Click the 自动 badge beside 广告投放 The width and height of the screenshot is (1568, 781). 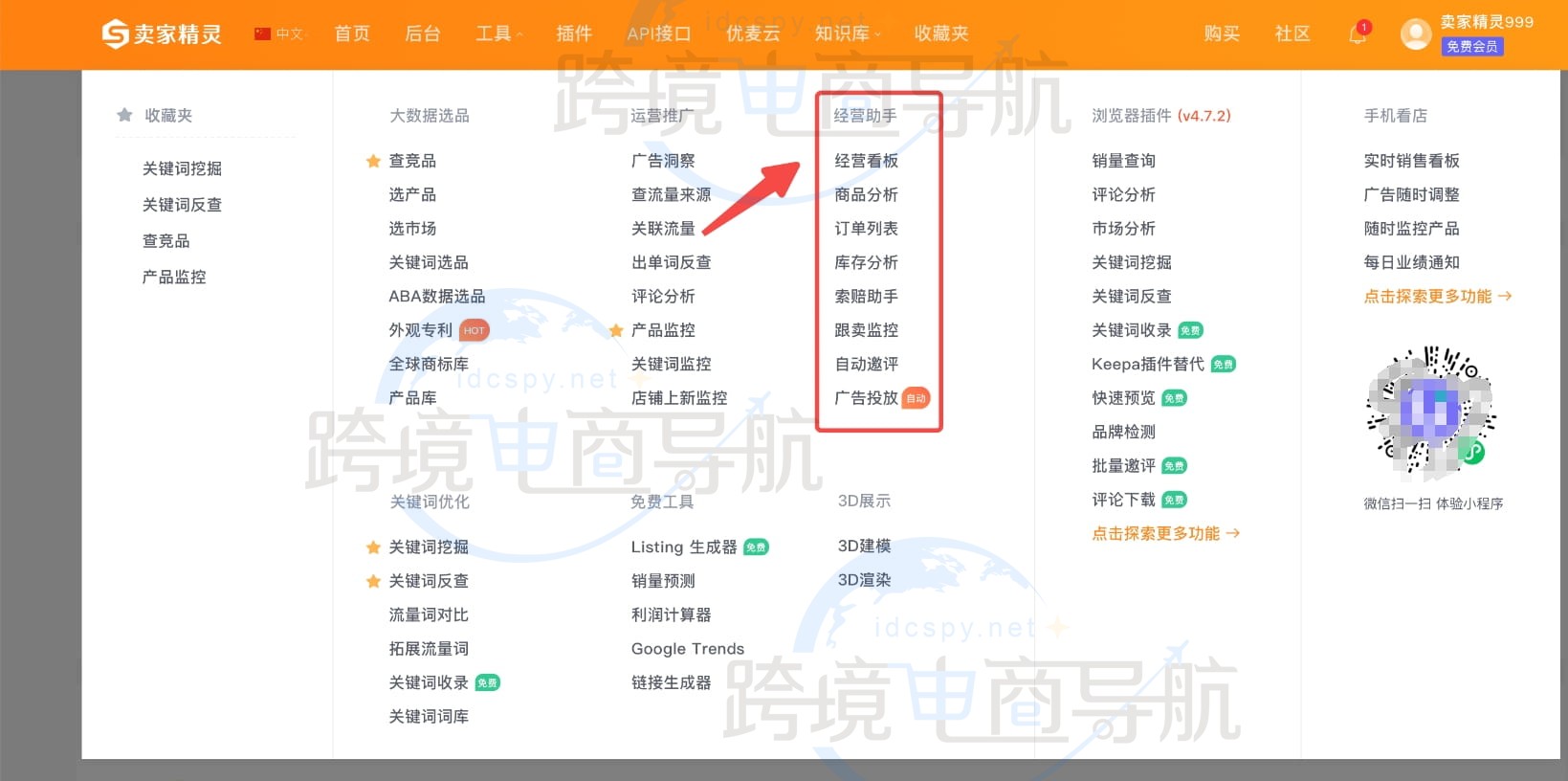click(916, 398)
